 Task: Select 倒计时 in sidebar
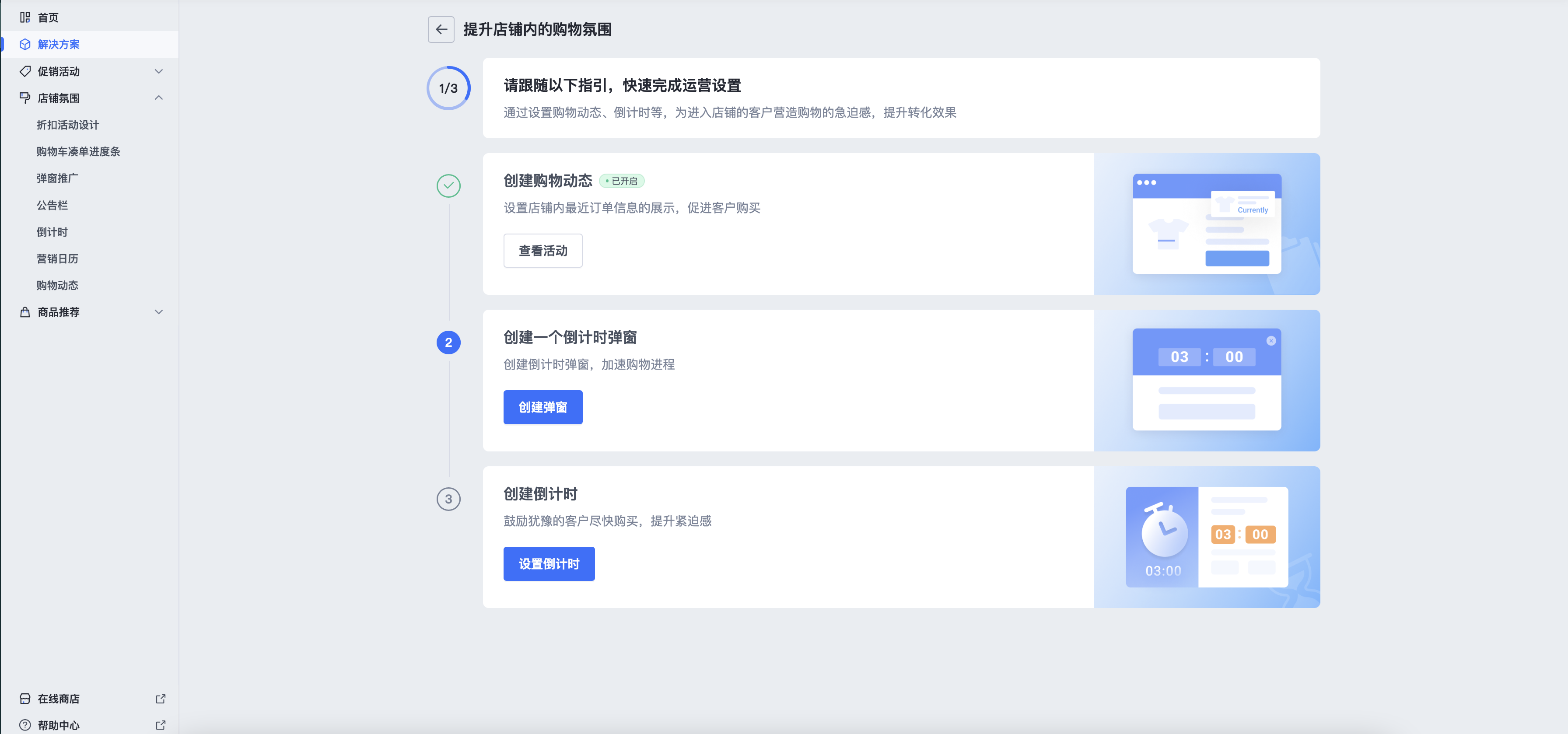[52, 232]
